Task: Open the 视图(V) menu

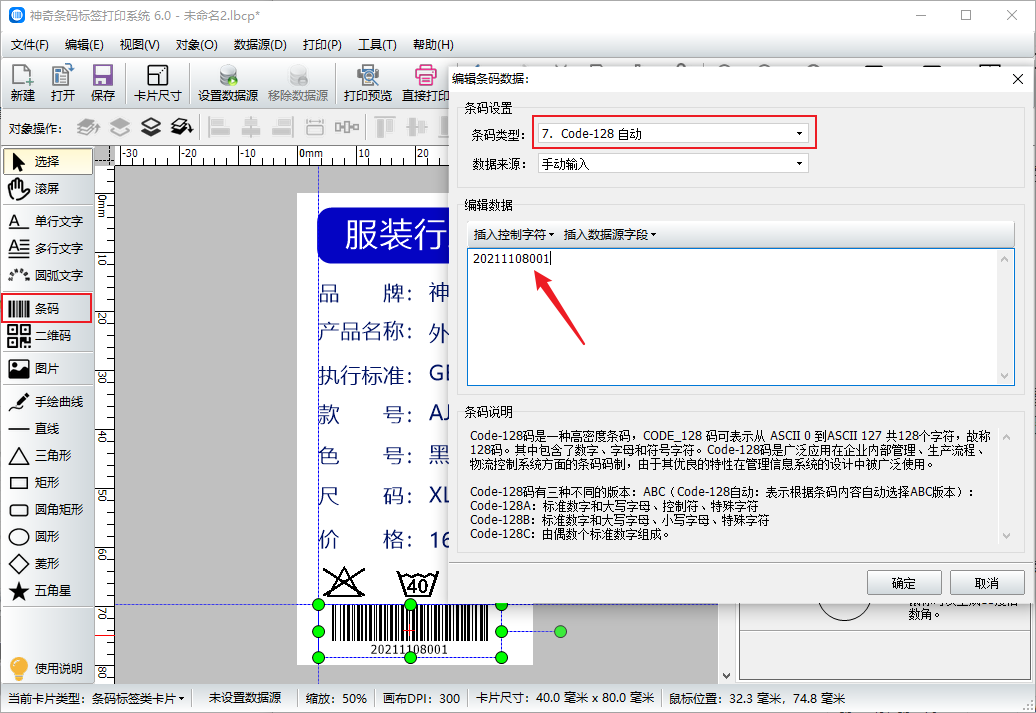Action: pos(139,45)
